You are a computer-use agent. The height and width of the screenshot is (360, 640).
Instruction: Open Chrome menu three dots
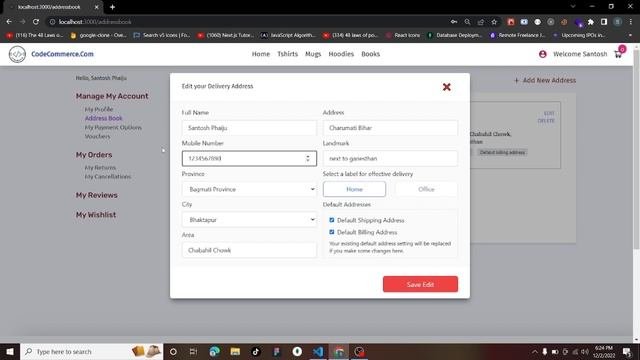tap(631, 22)
